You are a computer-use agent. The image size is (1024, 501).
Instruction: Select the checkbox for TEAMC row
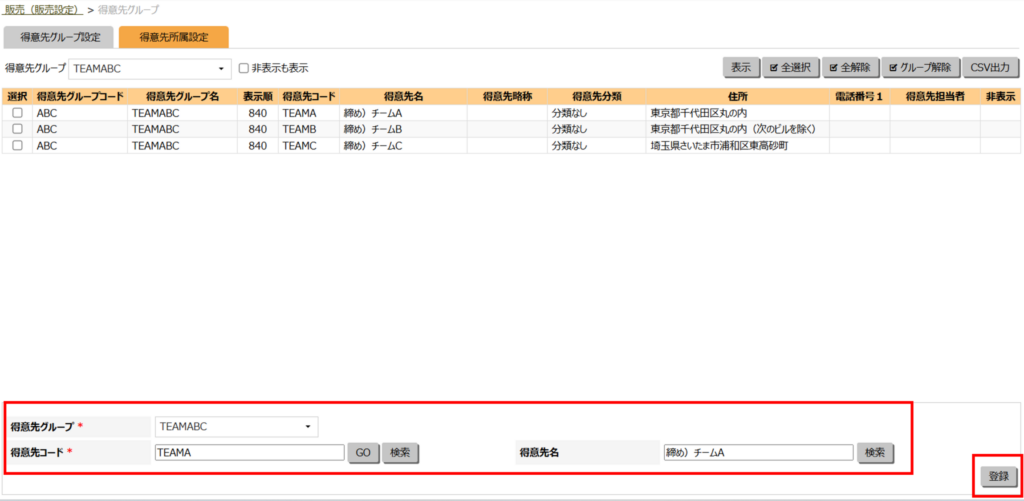point(17,145)
